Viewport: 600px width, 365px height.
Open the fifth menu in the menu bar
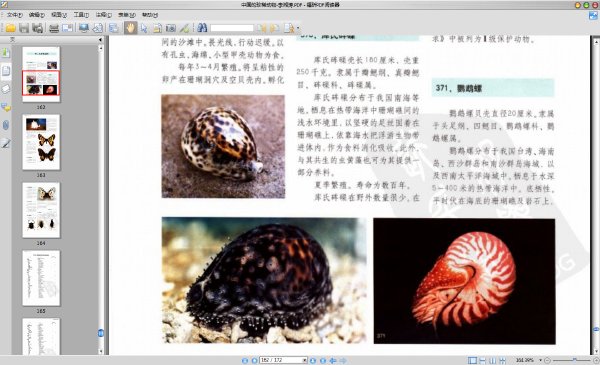(104, 15)
